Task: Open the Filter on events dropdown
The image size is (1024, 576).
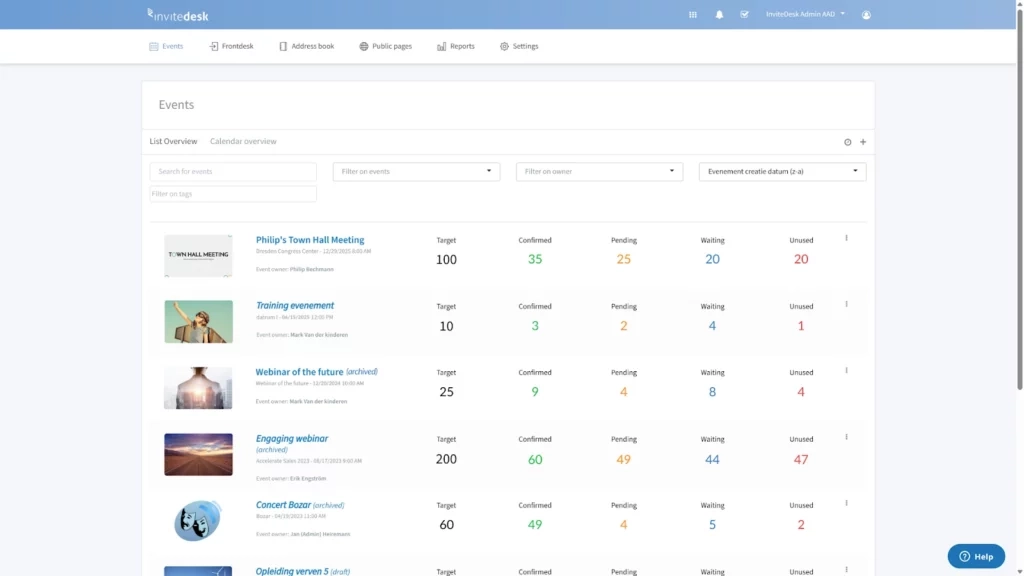Action: click(416, 172)
